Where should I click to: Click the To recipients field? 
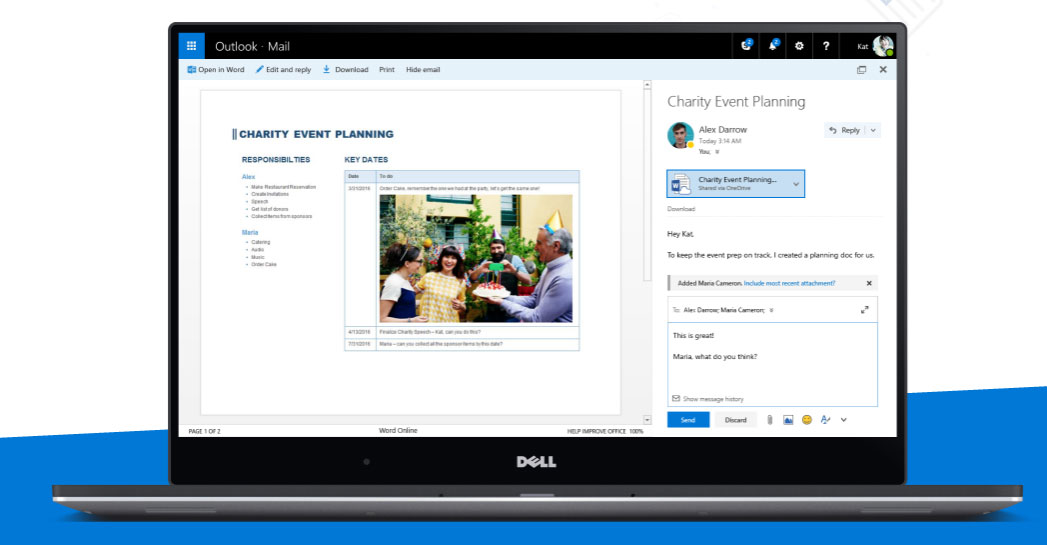pyautogui.click(x=772, y=310)
